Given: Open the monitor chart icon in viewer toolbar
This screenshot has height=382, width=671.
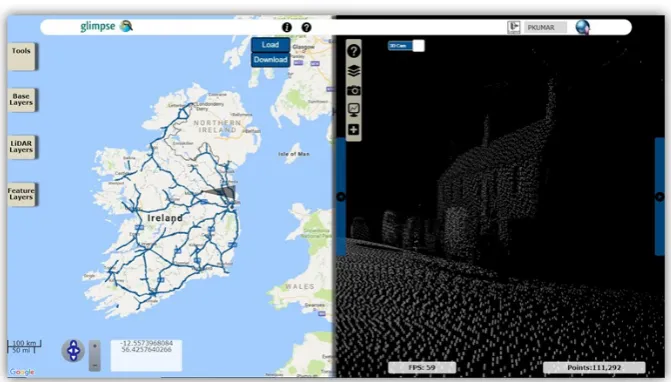Looking at the screenshot, I should click(353, 110).
